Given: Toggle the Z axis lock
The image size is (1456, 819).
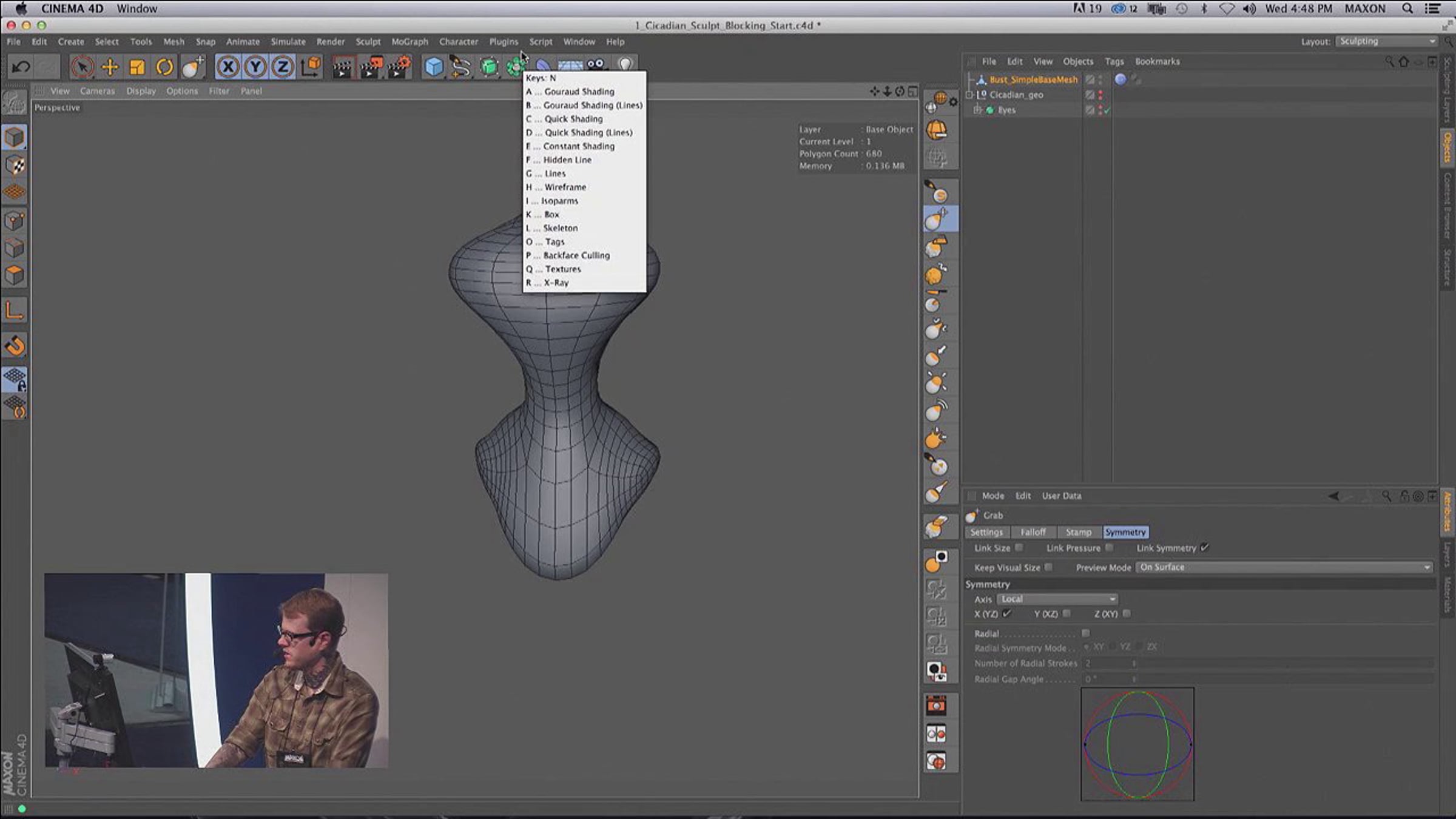Looking at the screenshot, I should point(283,67).
